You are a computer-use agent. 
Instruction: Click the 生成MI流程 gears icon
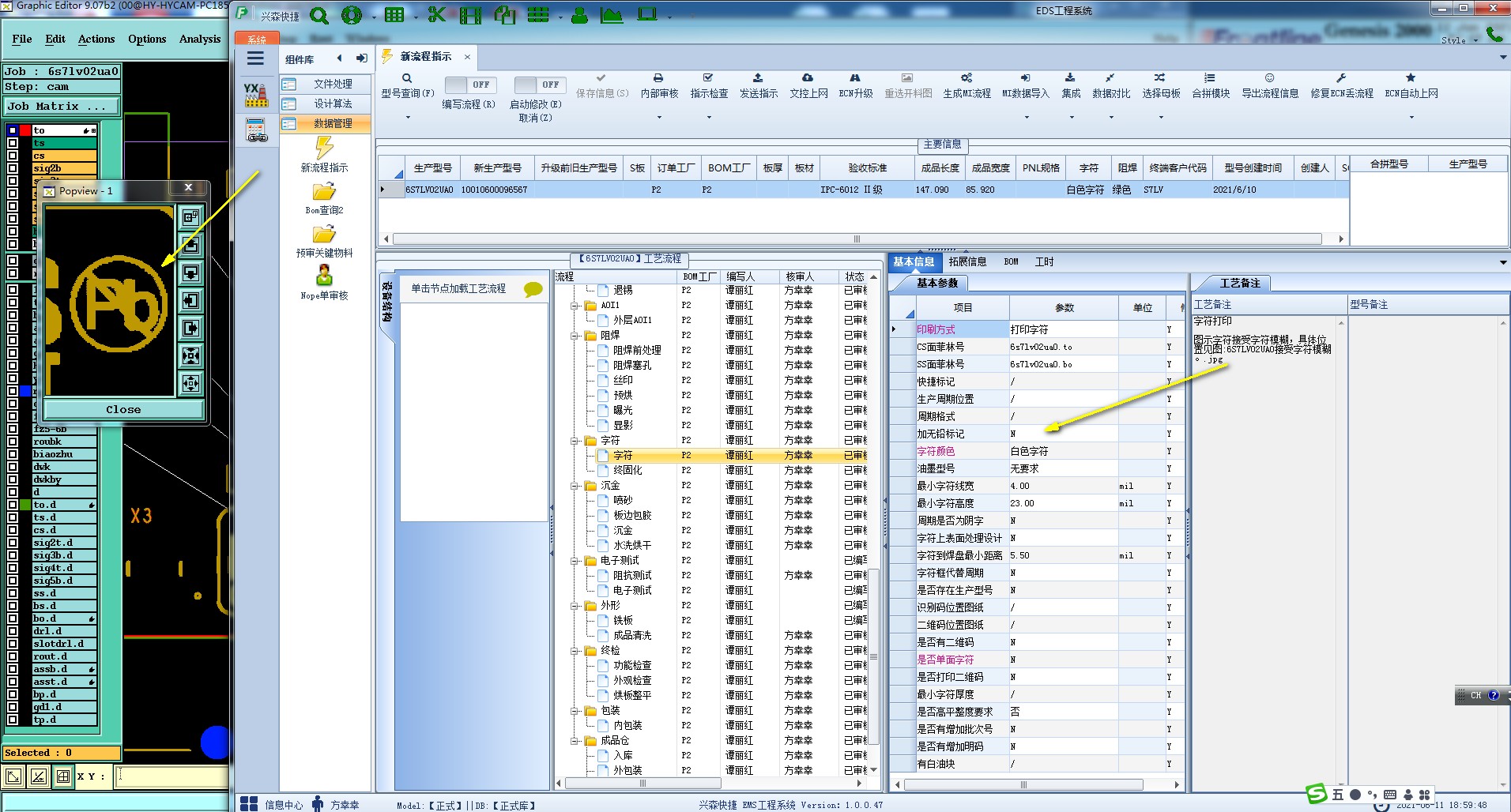click(967, 78)
